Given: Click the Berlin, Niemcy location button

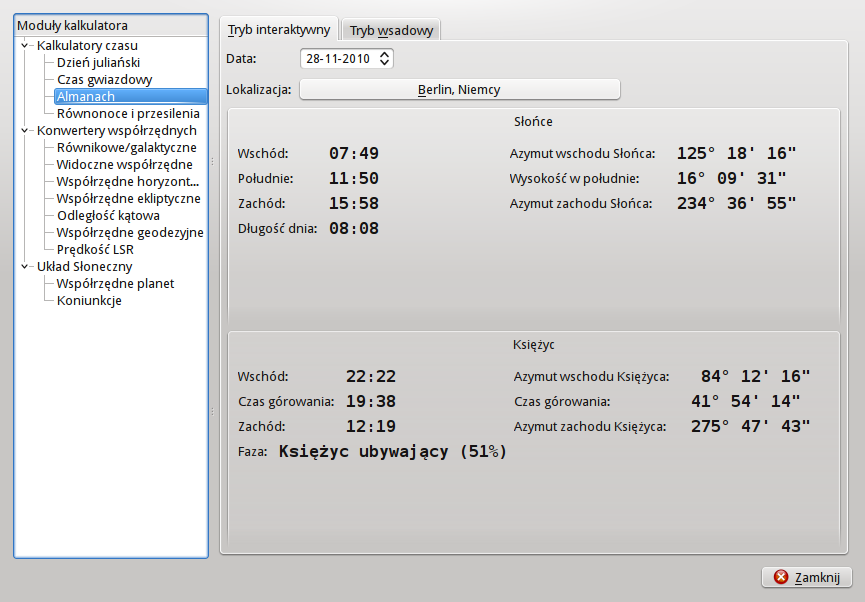Looking at the screenshot, I should tap(460, 90).
